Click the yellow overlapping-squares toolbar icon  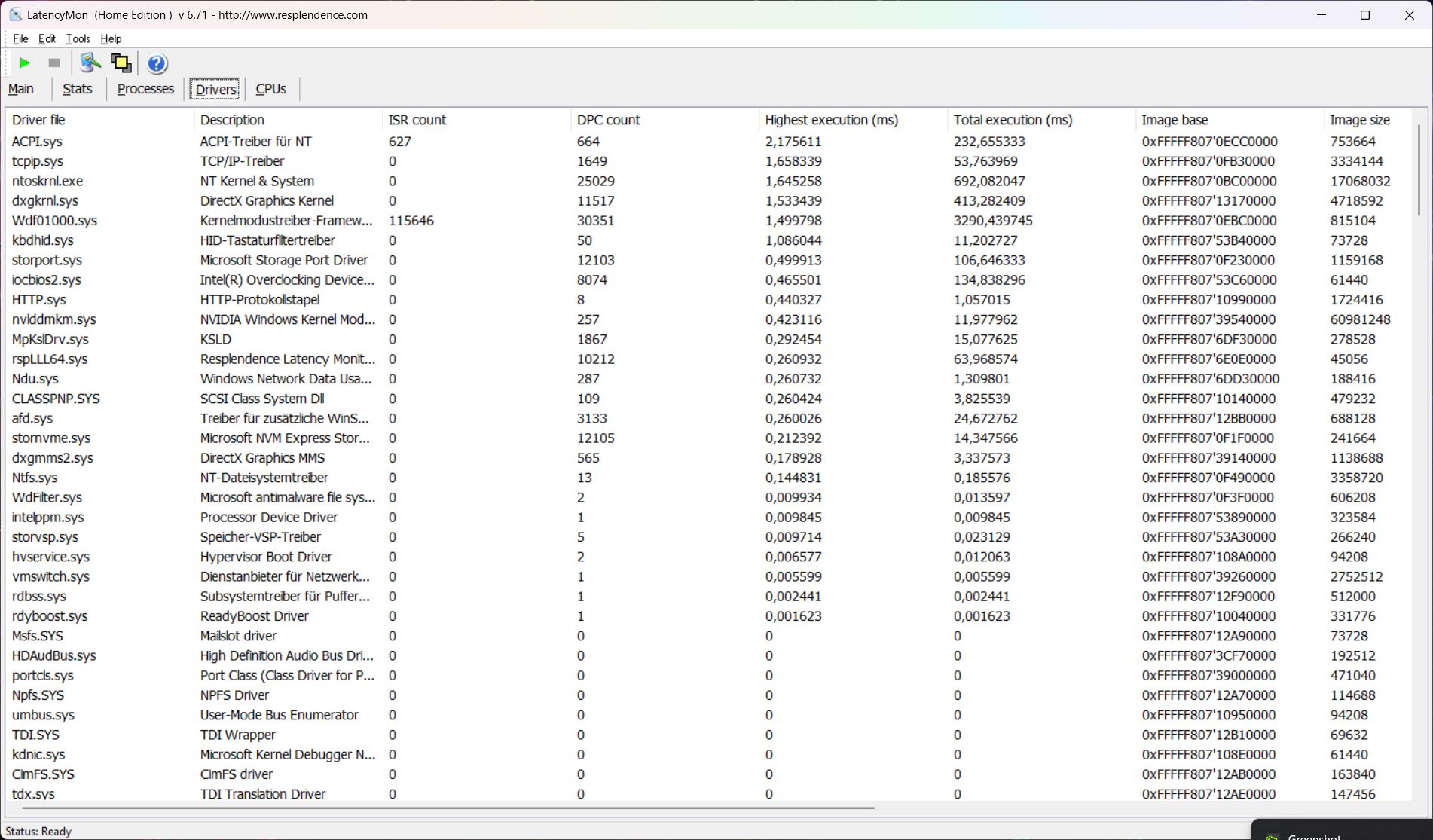(x=121, y=63)
